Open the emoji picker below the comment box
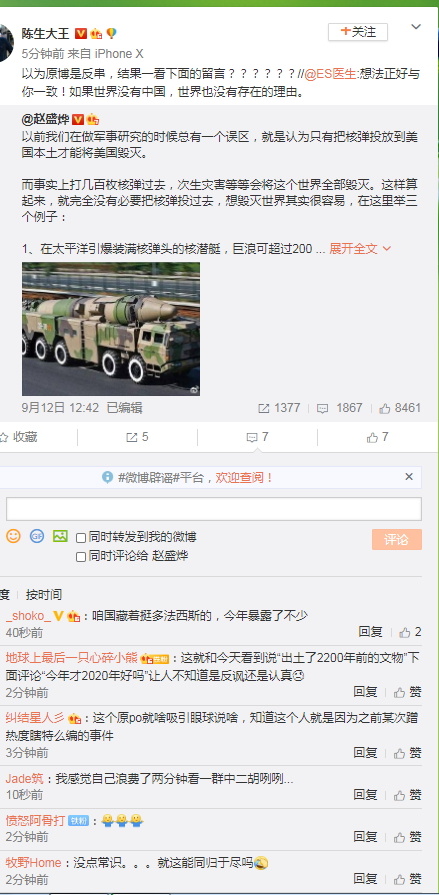439x895 pixels. [13, 536]
